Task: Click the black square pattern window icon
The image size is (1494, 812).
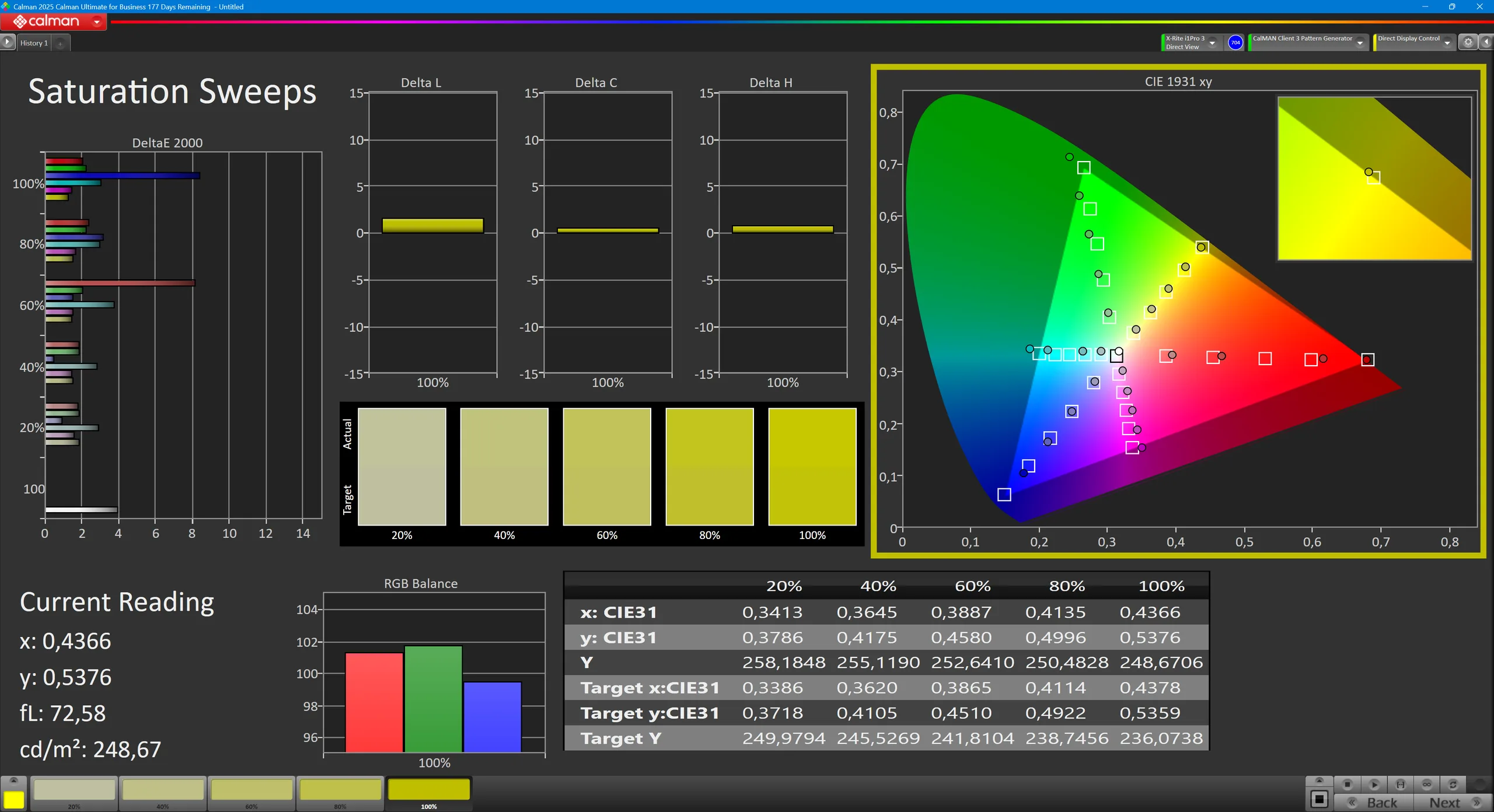Action: click(1319, 799)
